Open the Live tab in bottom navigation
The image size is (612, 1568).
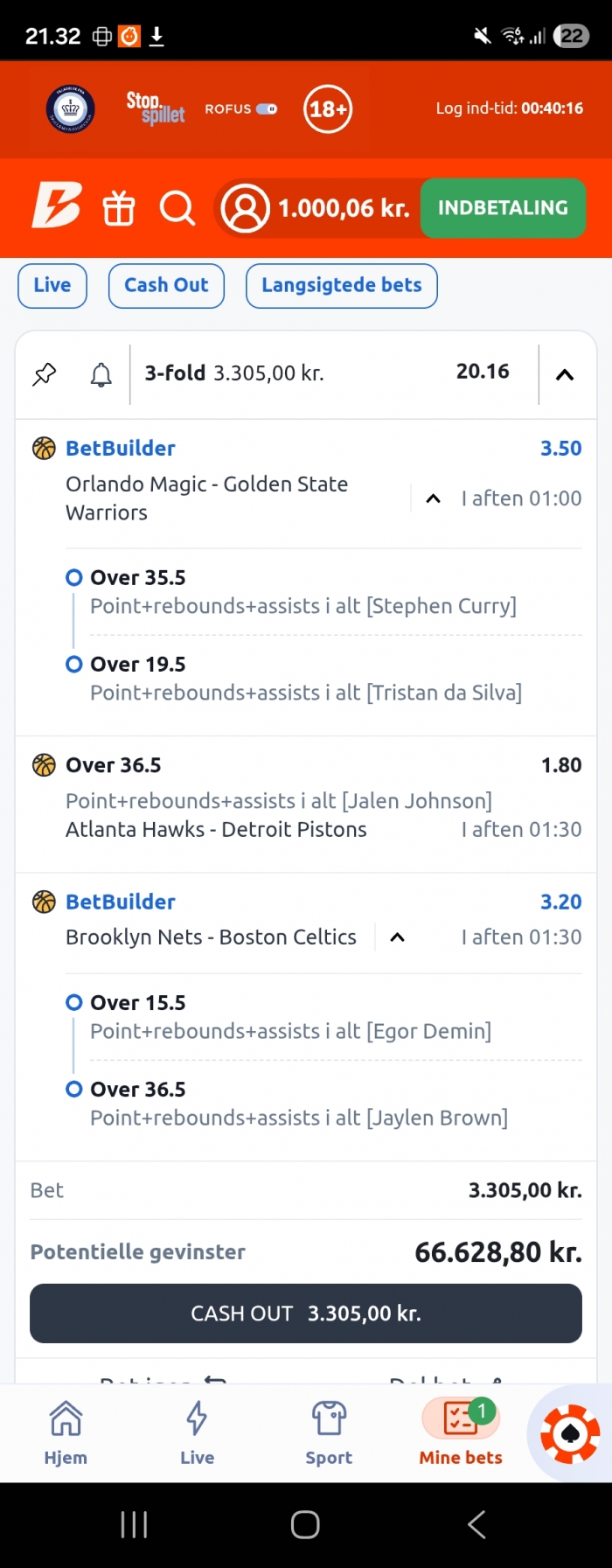197,1432
